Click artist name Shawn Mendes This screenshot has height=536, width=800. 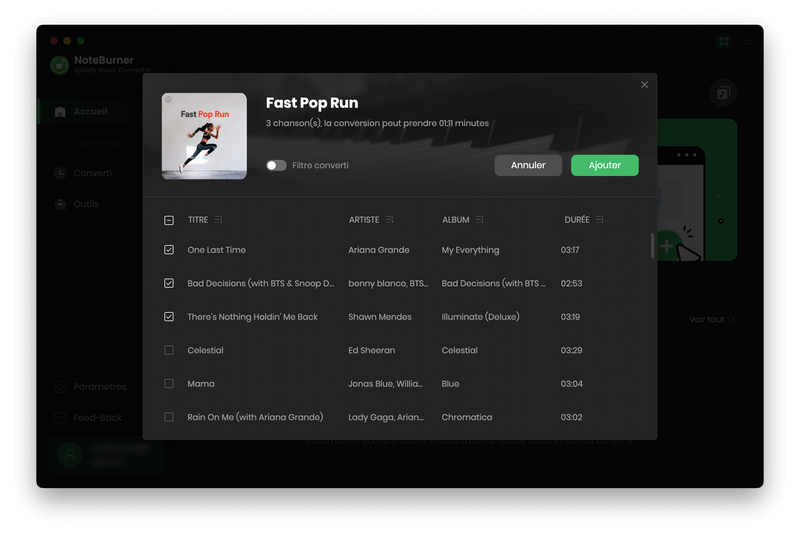[380, 317]
